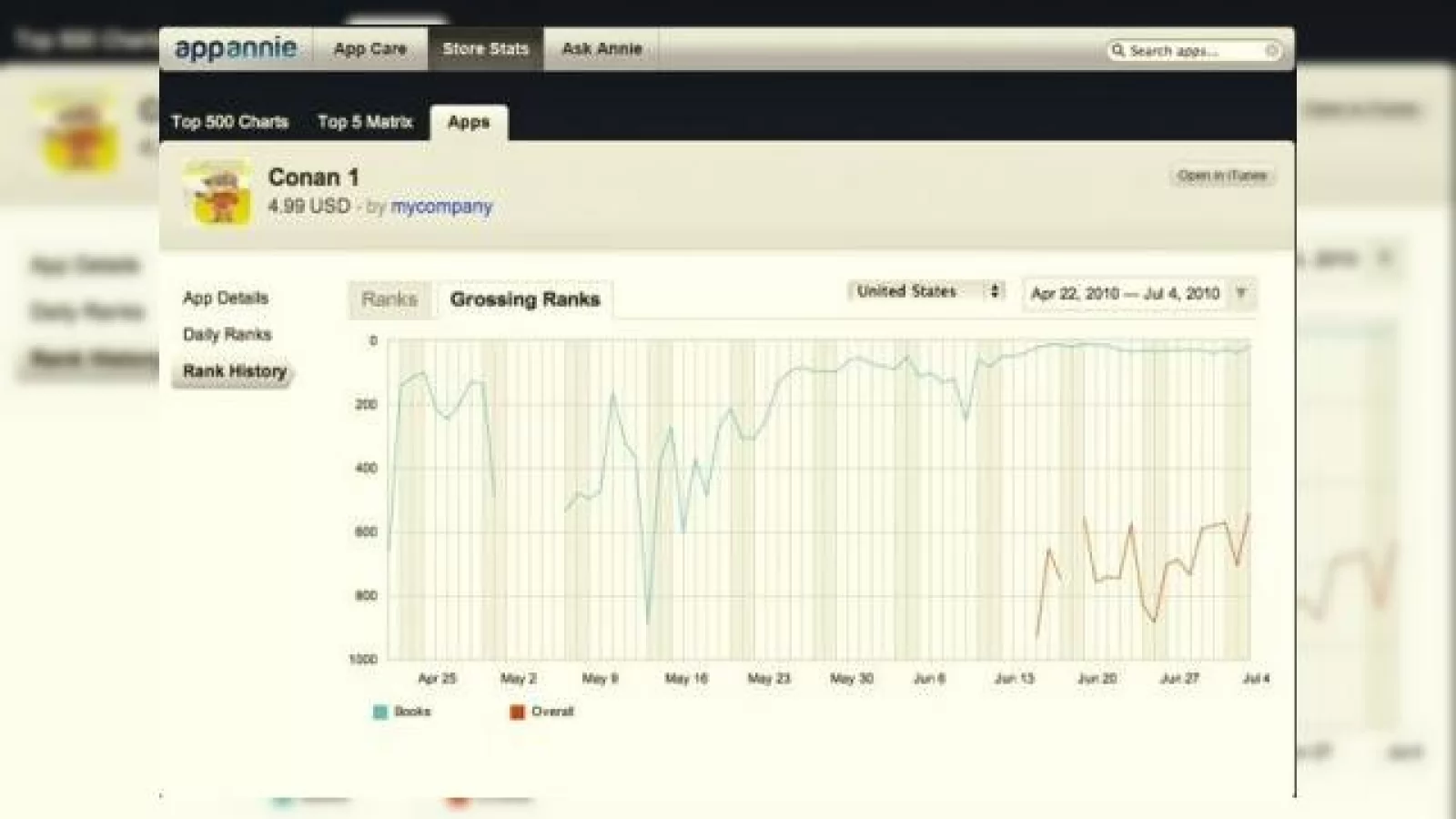
Task: Select the Apps tab
Action: click(x=469, y=123)
